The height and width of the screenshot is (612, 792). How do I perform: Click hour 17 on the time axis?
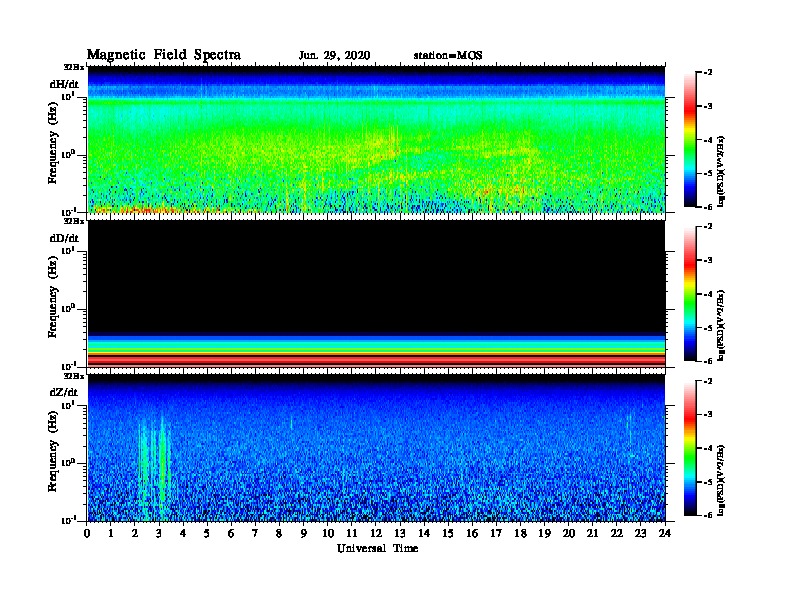coord(496,533)
